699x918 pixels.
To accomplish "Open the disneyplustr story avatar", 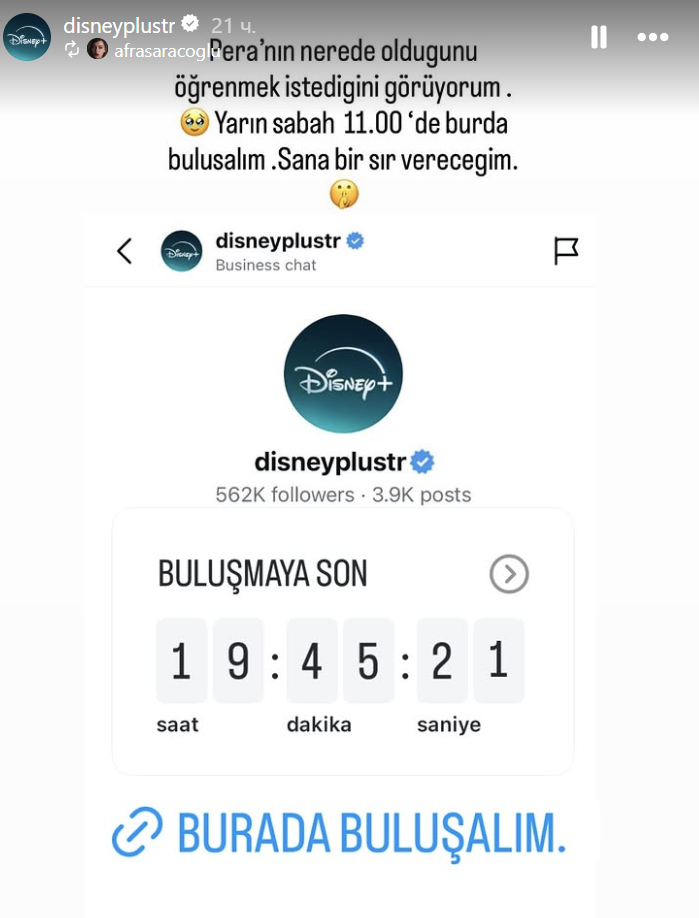I will coord(27,37).
